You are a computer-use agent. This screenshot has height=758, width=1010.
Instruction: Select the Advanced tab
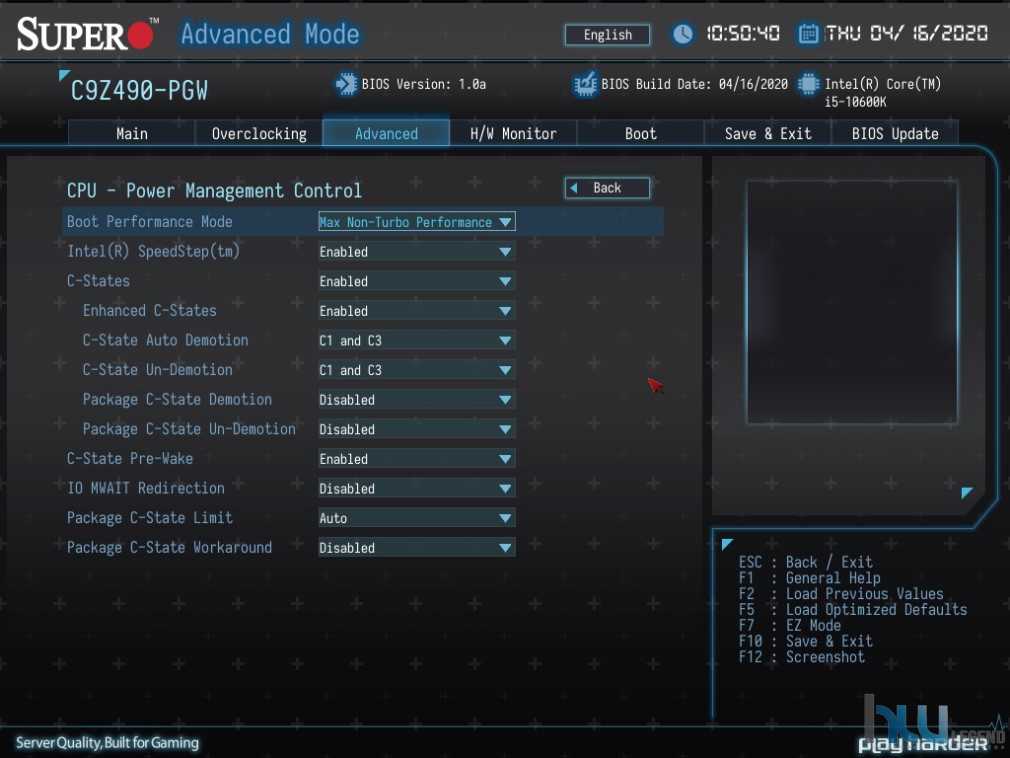tap(386, 133)
